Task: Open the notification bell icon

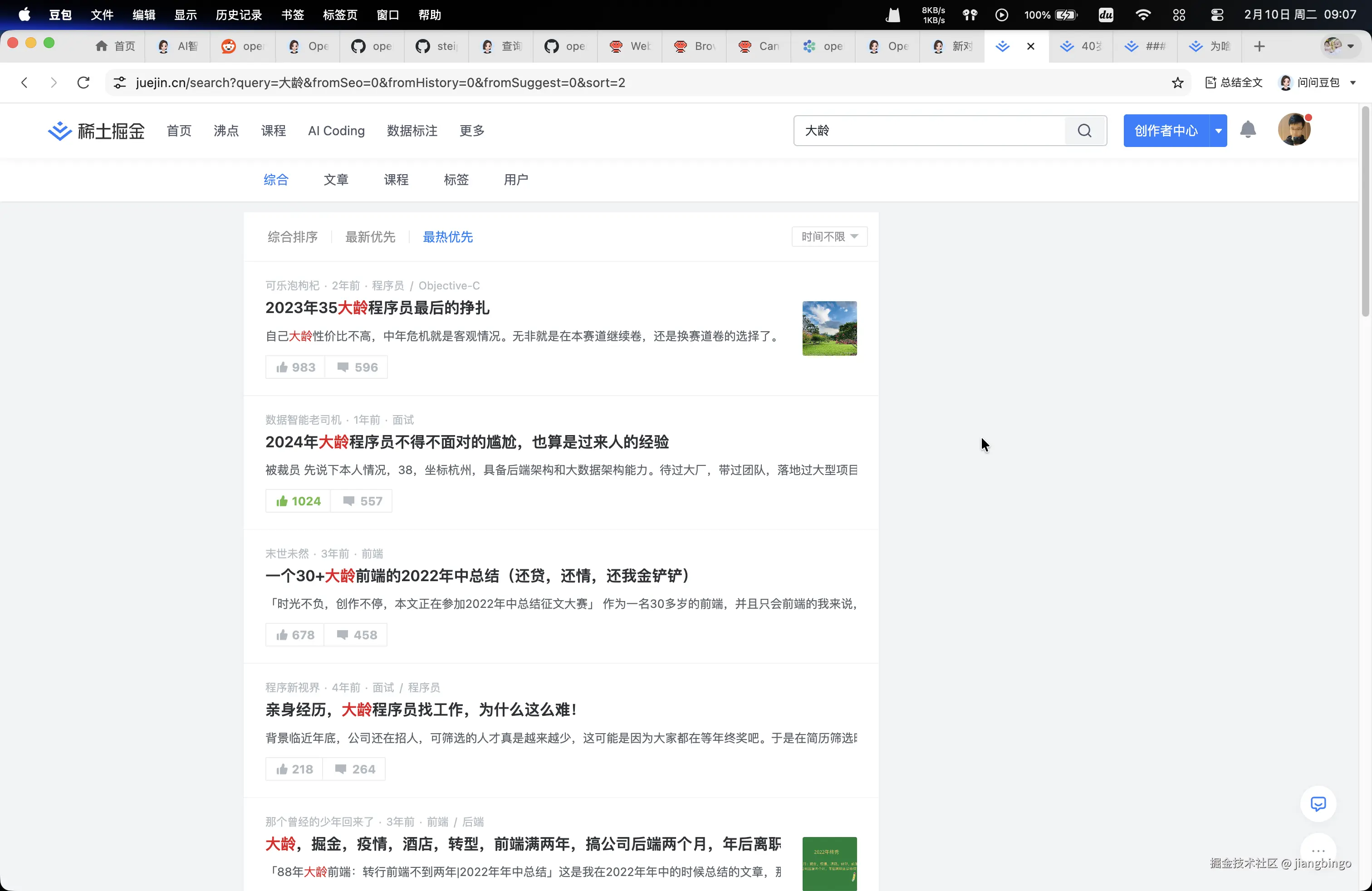Action: pos(1248,130)
